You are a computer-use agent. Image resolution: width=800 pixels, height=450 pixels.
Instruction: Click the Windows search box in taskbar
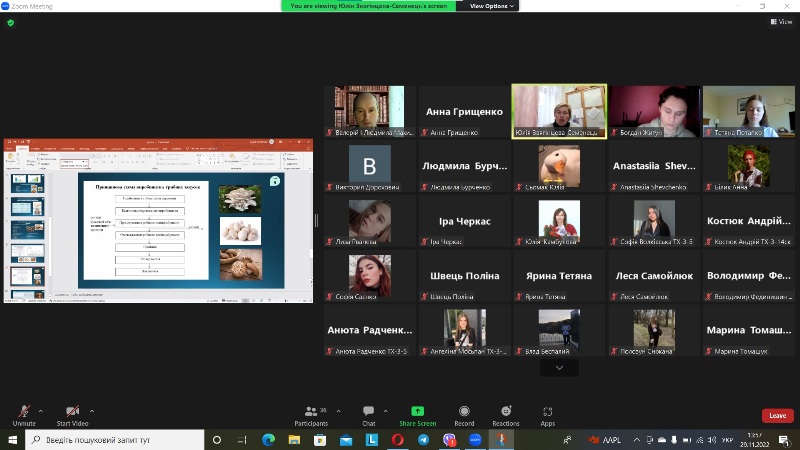(x=112, y=440)
